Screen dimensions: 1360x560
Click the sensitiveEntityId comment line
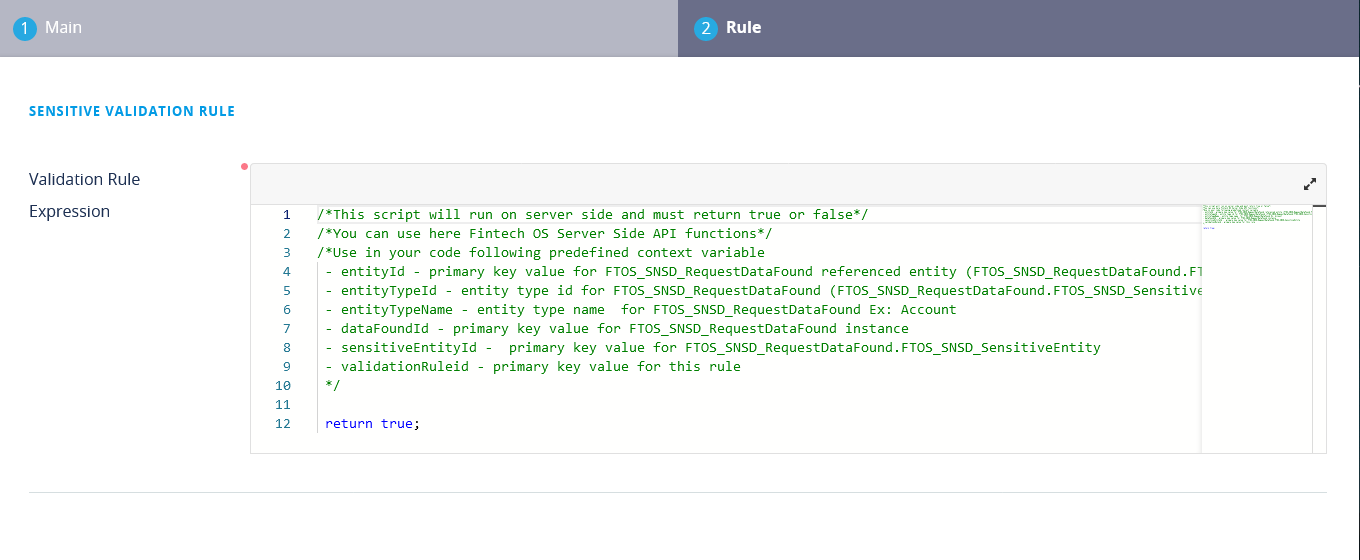(x=712, y=348)
